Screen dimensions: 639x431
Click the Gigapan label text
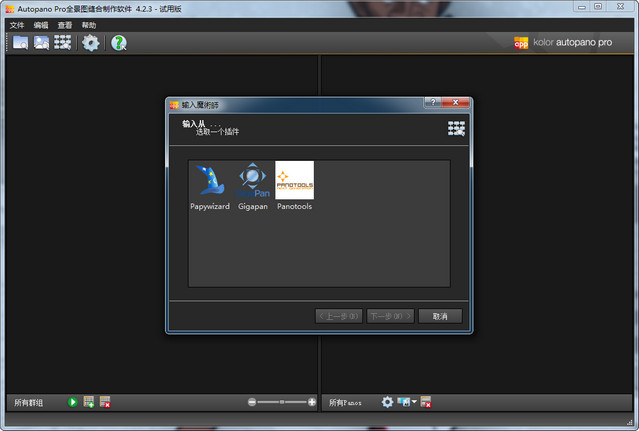(253, 206)
